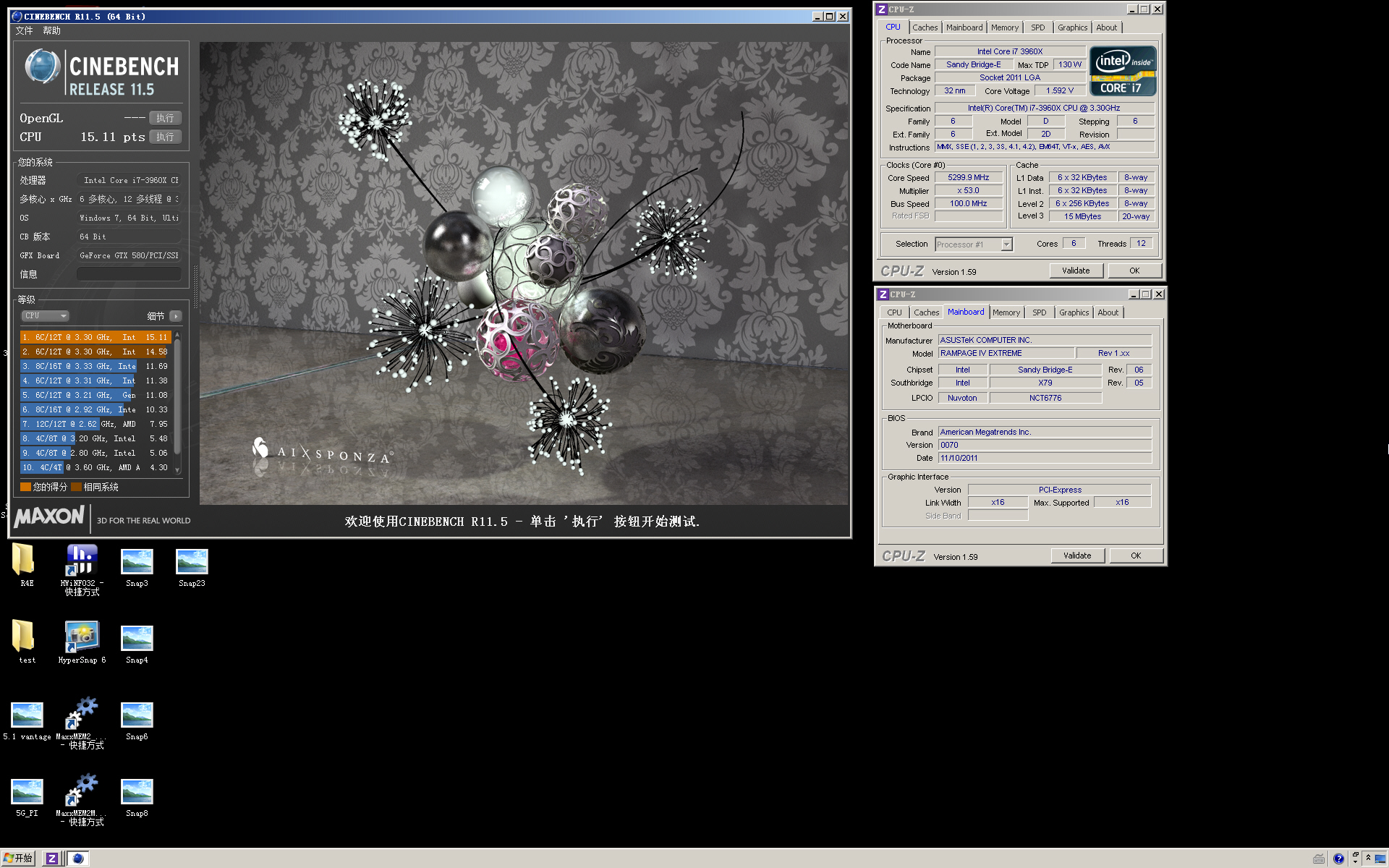
Task: Switch to Mainboard tab in upper CPU-Z
Action: click(x=964, y=27)
